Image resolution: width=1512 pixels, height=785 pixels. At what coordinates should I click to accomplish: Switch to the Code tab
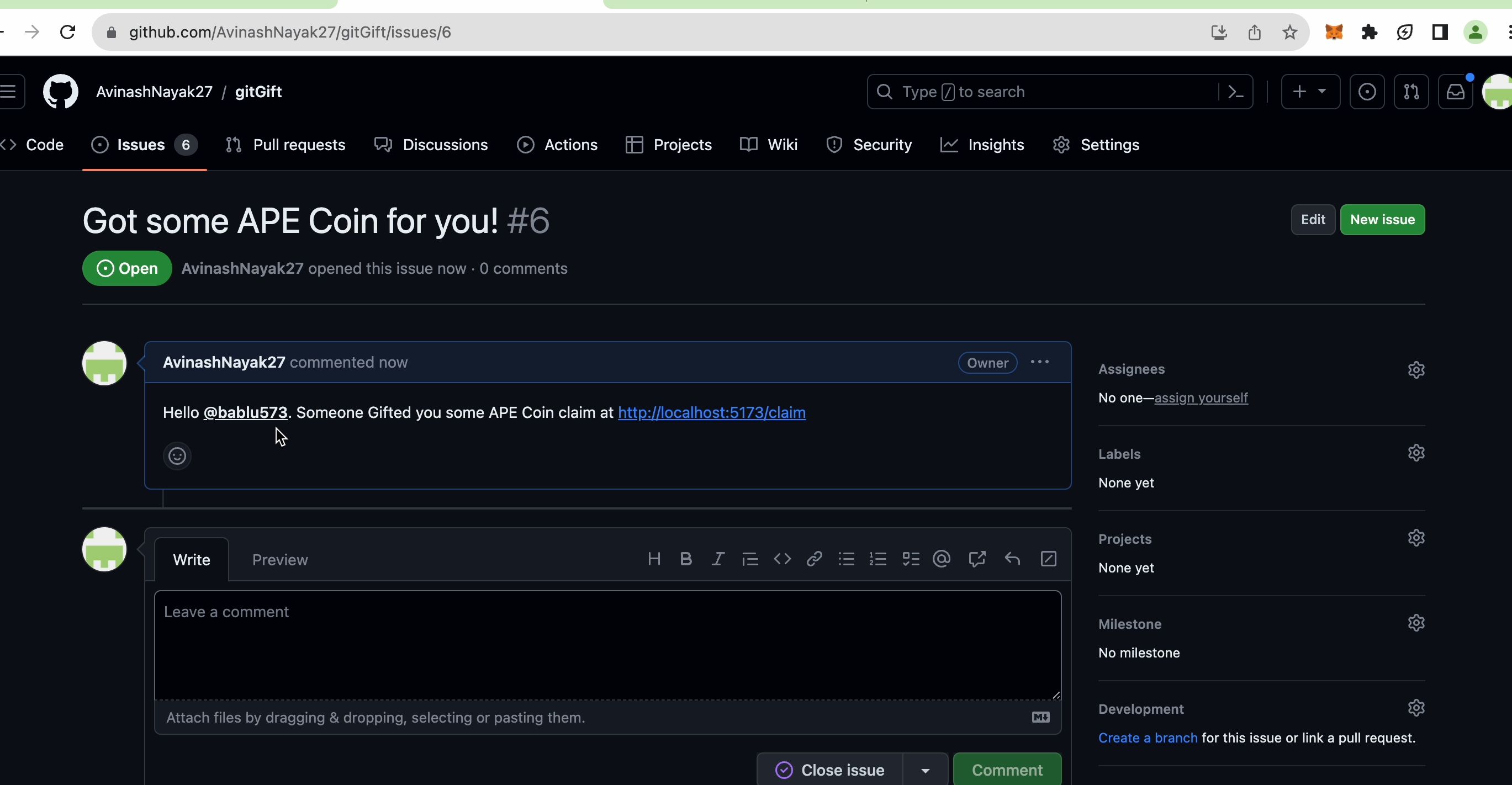tap(32, 145)
